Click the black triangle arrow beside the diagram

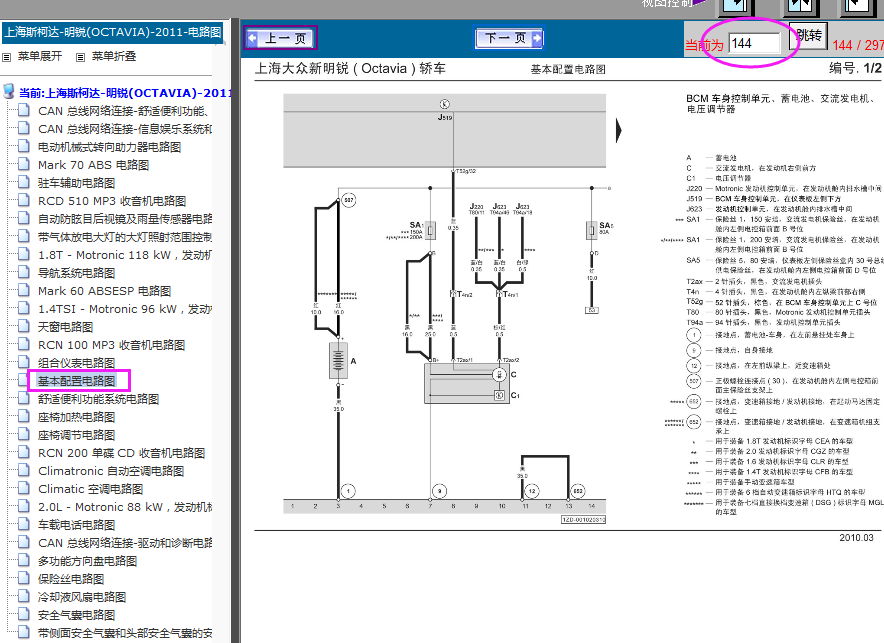click(x=618, y=130)
